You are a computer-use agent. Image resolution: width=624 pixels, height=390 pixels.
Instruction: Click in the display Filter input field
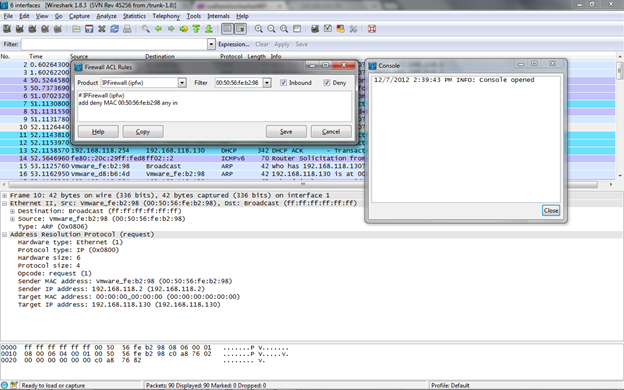(x=114, y=44)
